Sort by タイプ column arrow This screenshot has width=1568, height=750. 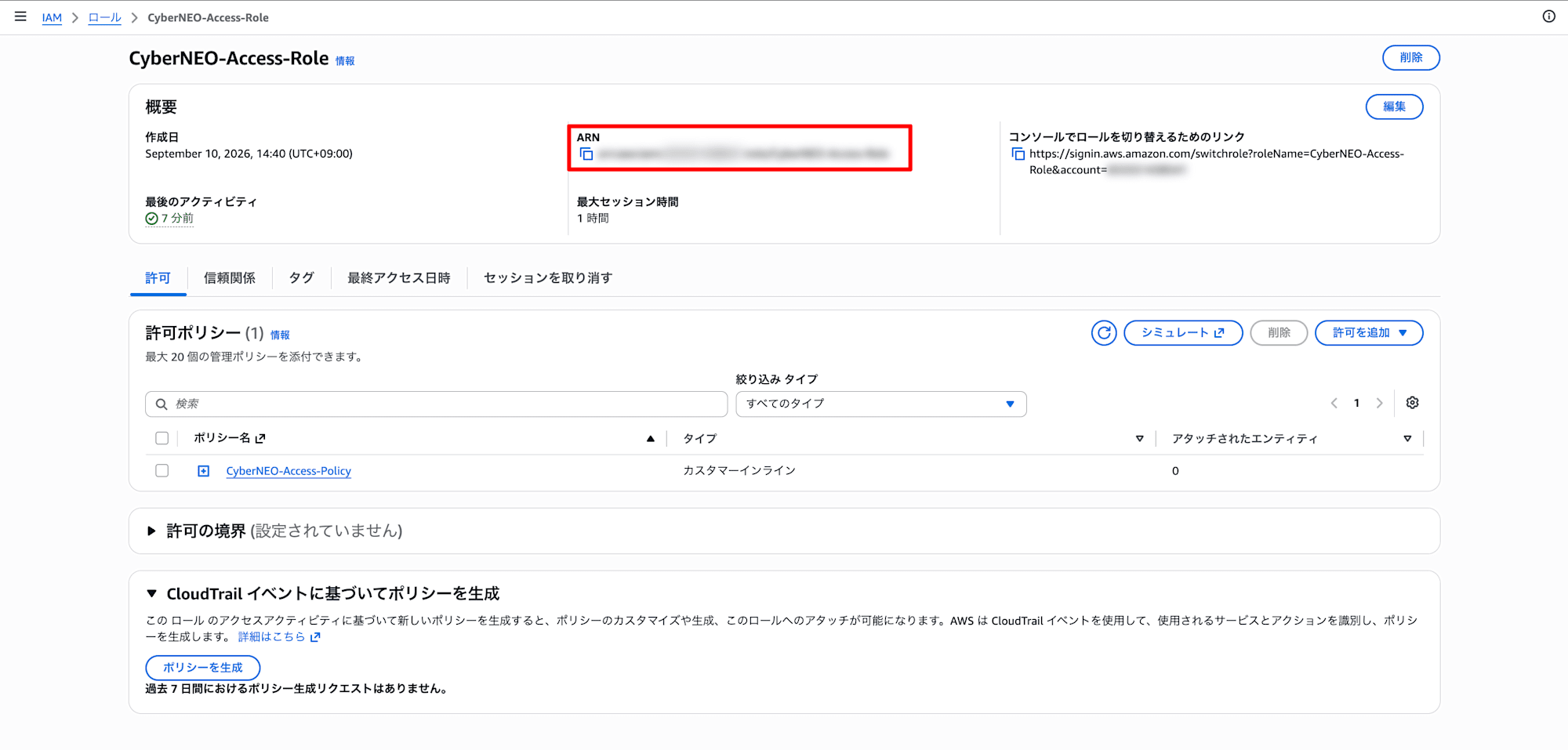click(x=1139, y=439)
